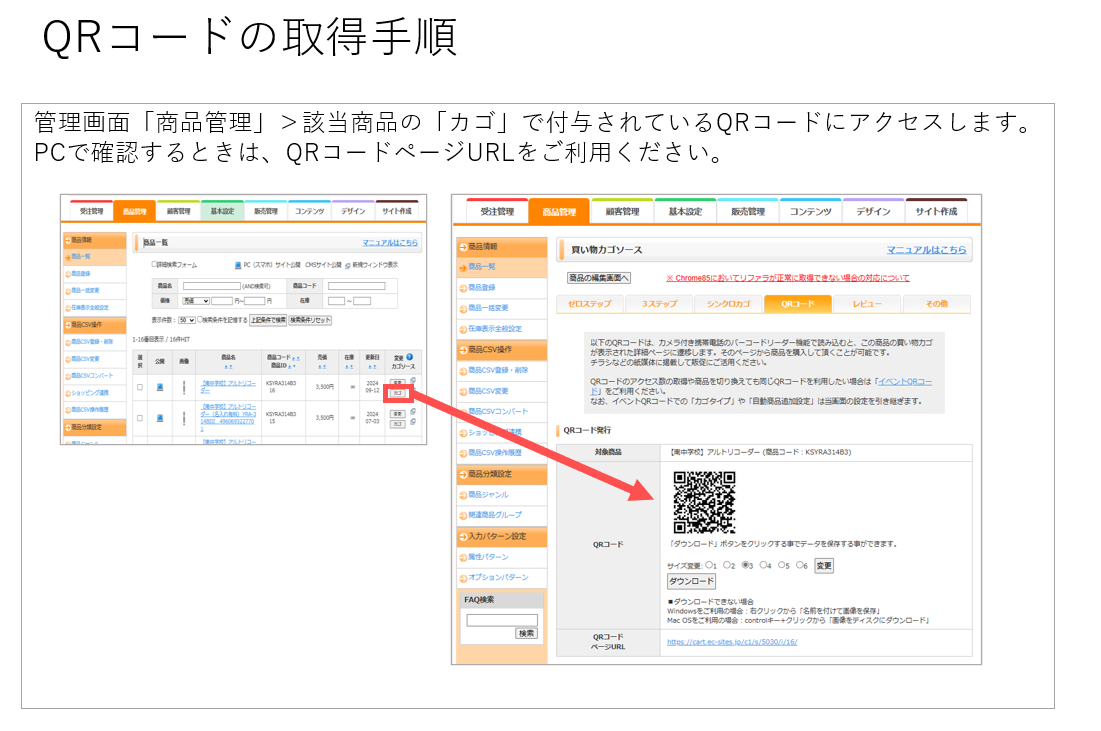Open 商品CSV変更 in the right sidebar

[488, 391]
